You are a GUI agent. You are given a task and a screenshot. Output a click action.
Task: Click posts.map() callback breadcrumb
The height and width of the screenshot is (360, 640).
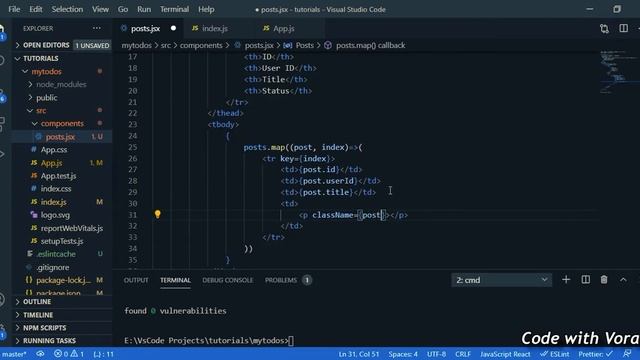coord(371,45)
